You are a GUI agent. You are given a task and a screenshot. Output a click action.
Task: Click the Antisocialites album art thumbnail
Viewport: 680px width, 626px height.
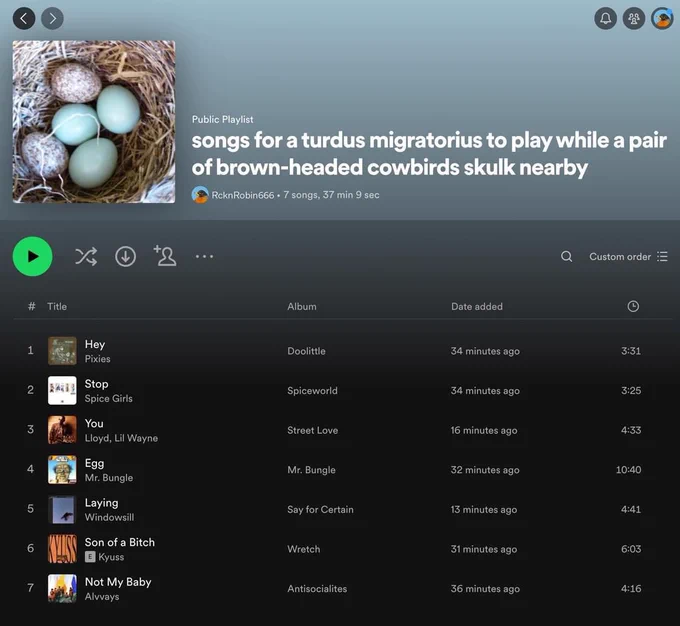point(62,589)
